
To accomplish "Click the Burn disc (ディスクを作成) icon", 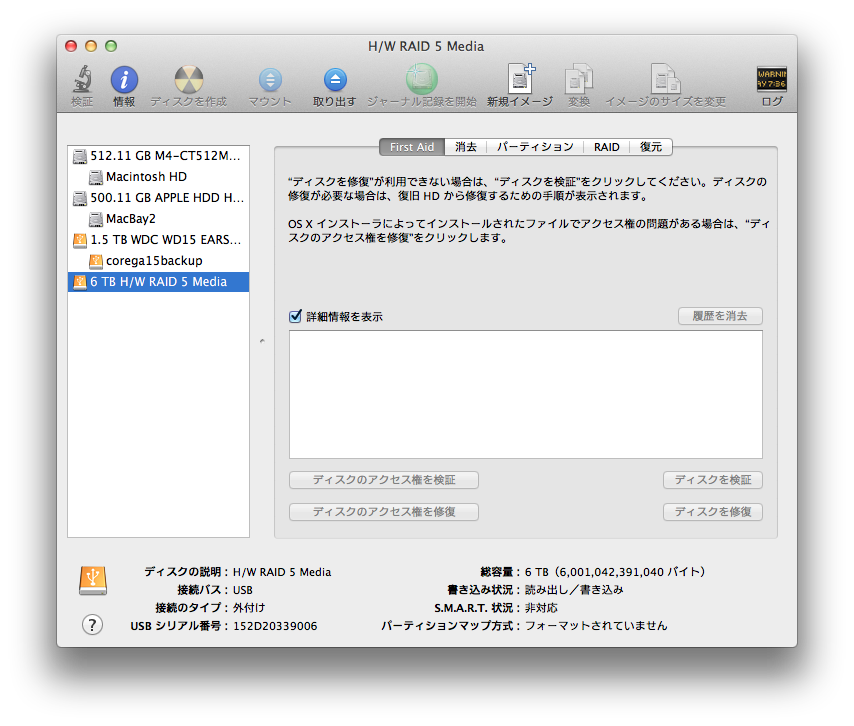I will pos(188,80).
